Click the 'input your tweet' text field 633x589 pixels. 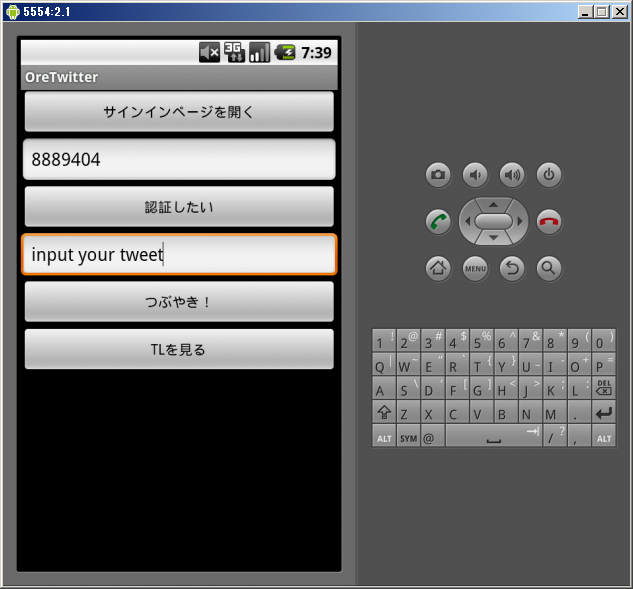pos(179,254)
